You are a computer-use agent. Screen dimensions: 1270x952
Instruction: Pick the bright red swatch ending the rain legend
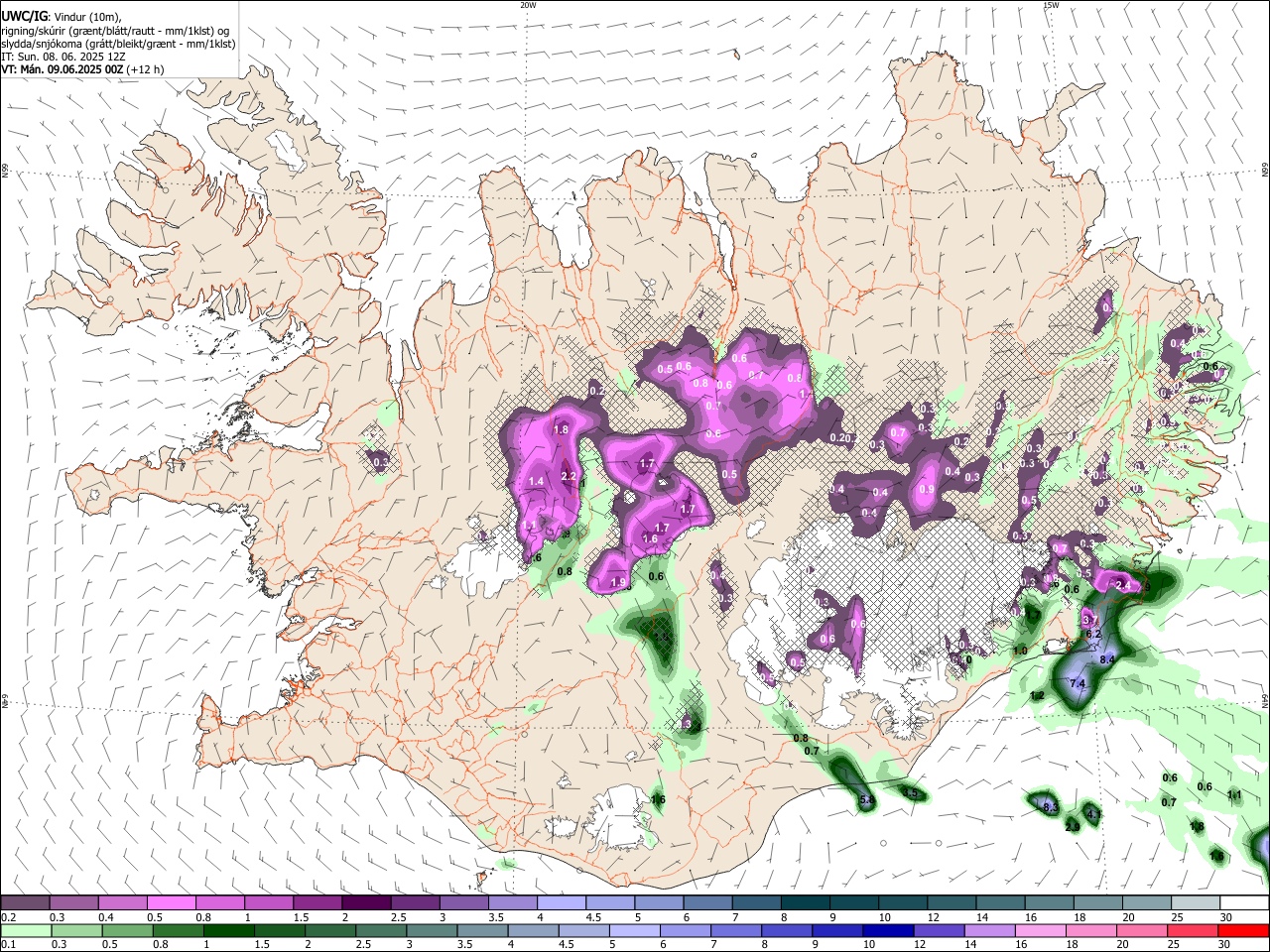point(1243,931)
